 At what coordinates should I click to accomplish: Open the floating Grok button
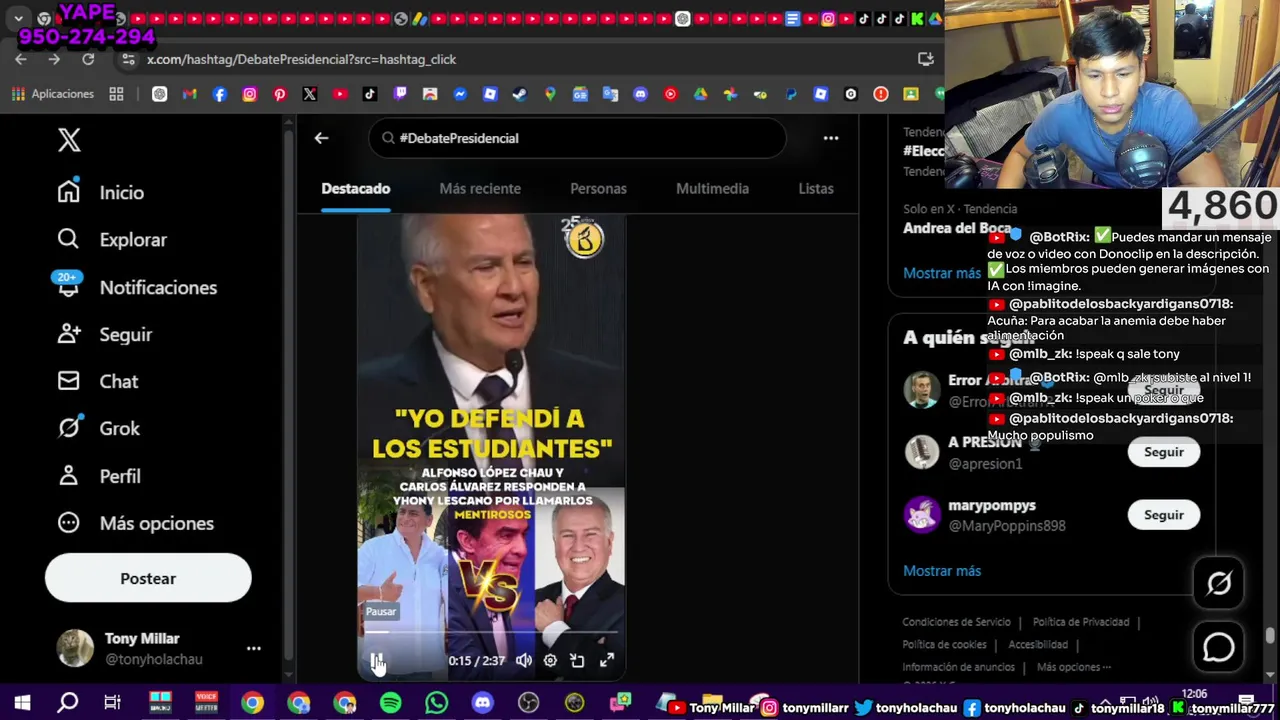pos(1219,583)
